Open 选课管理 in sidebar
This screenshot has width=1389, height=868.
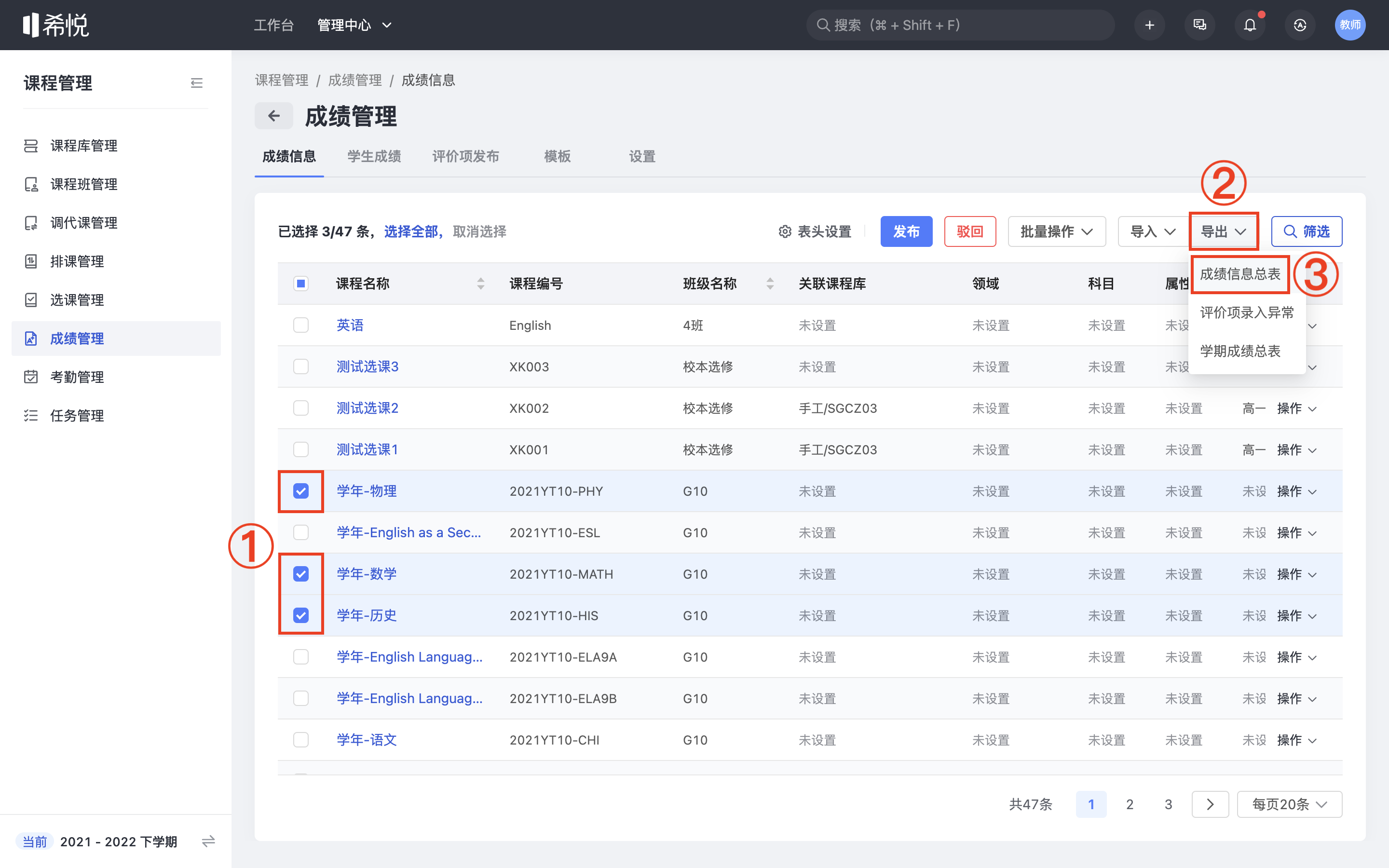tap(116, 299)
